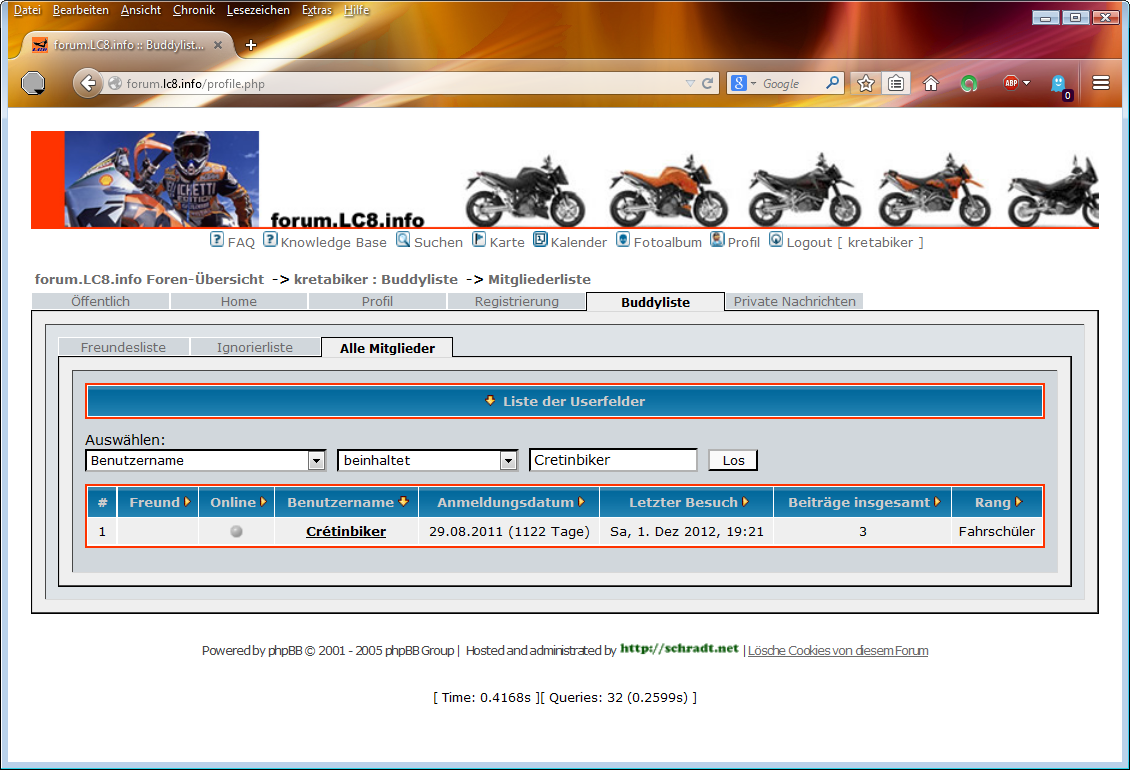Click the home icon in toolbar

tap(931, 84)
